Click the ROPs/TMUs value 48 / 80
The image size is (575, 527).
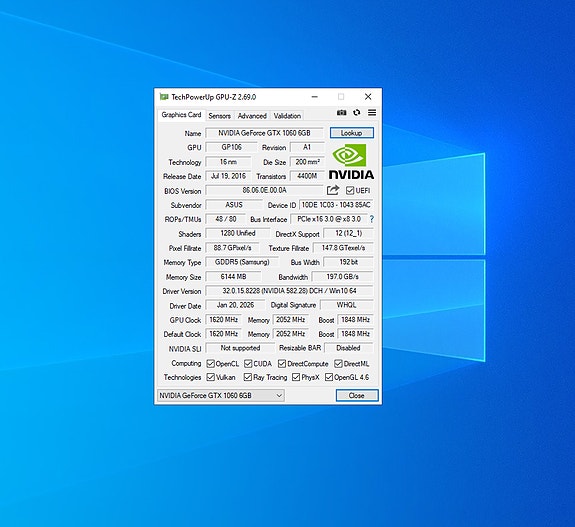(x=226, y=219)
